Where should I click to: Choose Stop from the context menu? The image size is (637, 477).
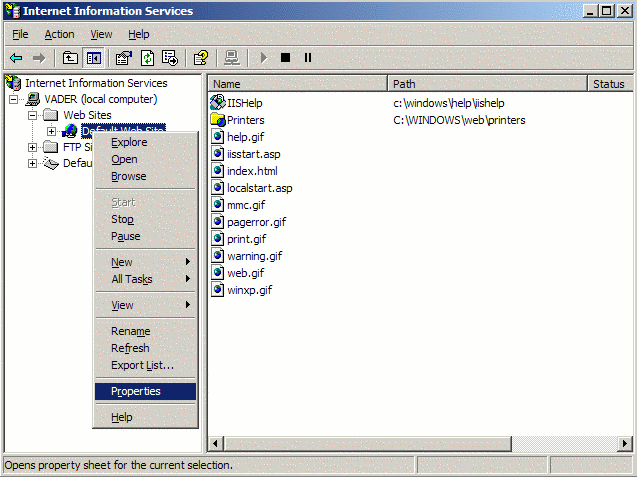(x=145, y=219)
